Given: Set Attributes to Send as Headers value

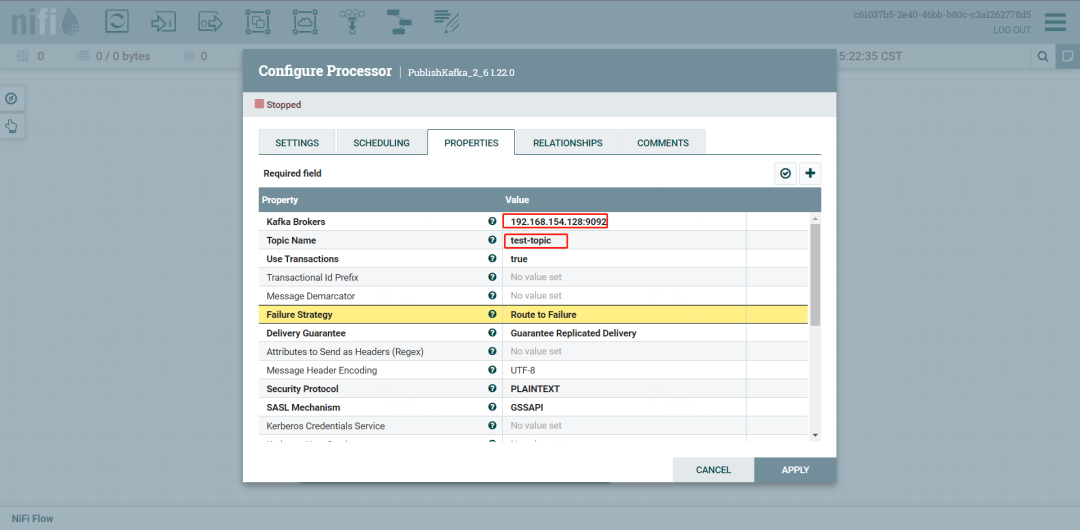Looking at the screenshot, I should coord(625,351).
